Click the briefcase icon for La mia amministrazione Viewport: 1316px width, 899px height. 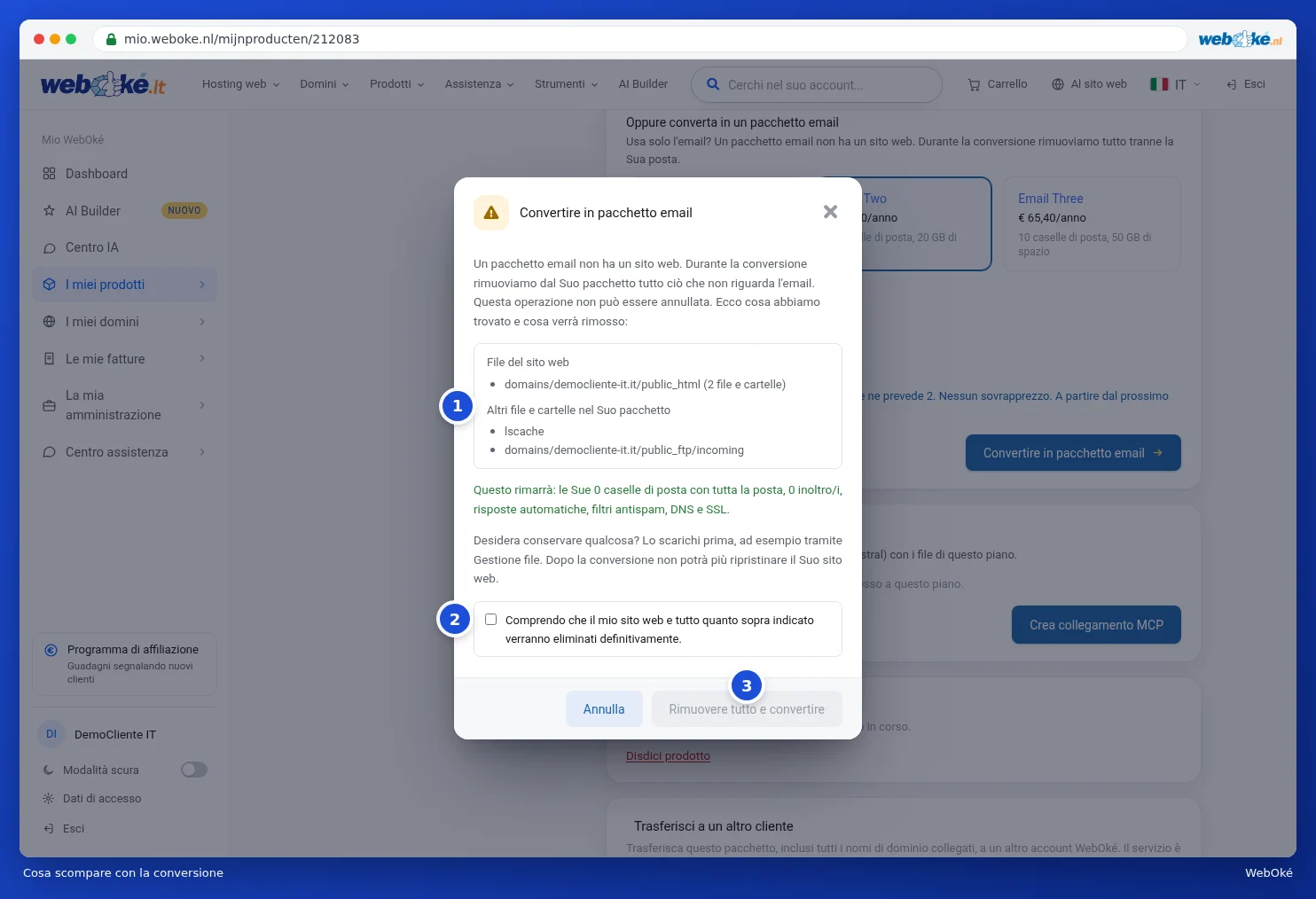pyautogui.click(x=50, y=405)
